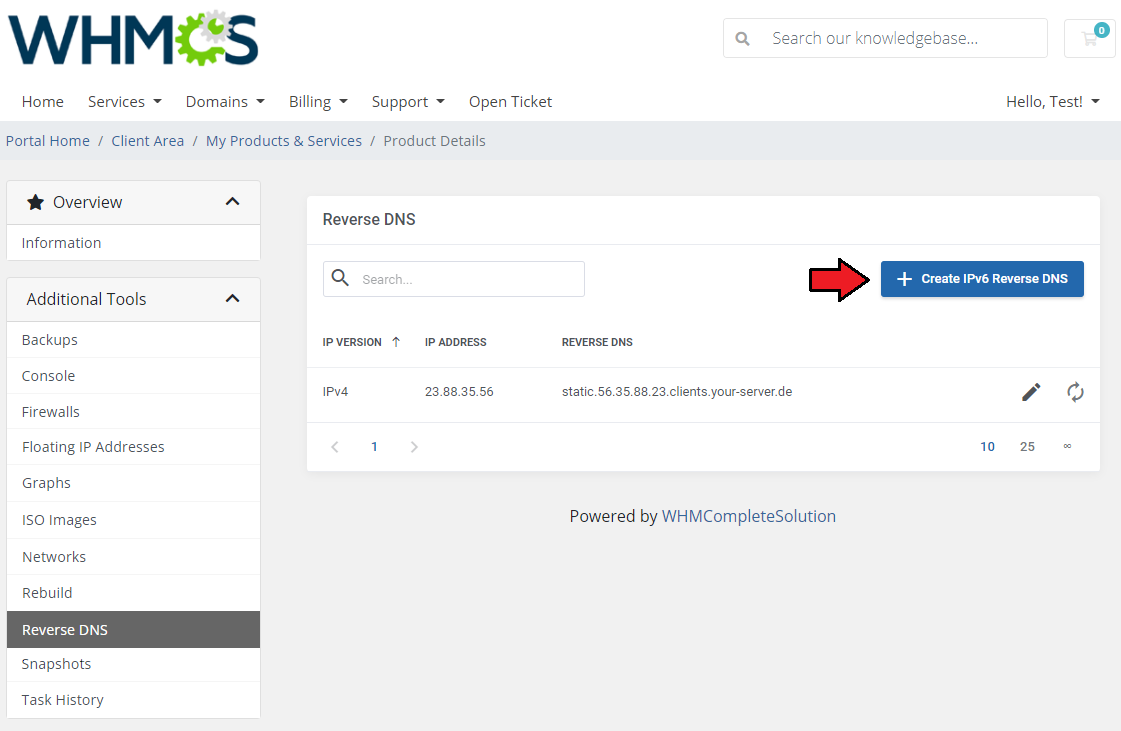Reset the IPv4 reverse DNS refresh icon

[1075, 392]
